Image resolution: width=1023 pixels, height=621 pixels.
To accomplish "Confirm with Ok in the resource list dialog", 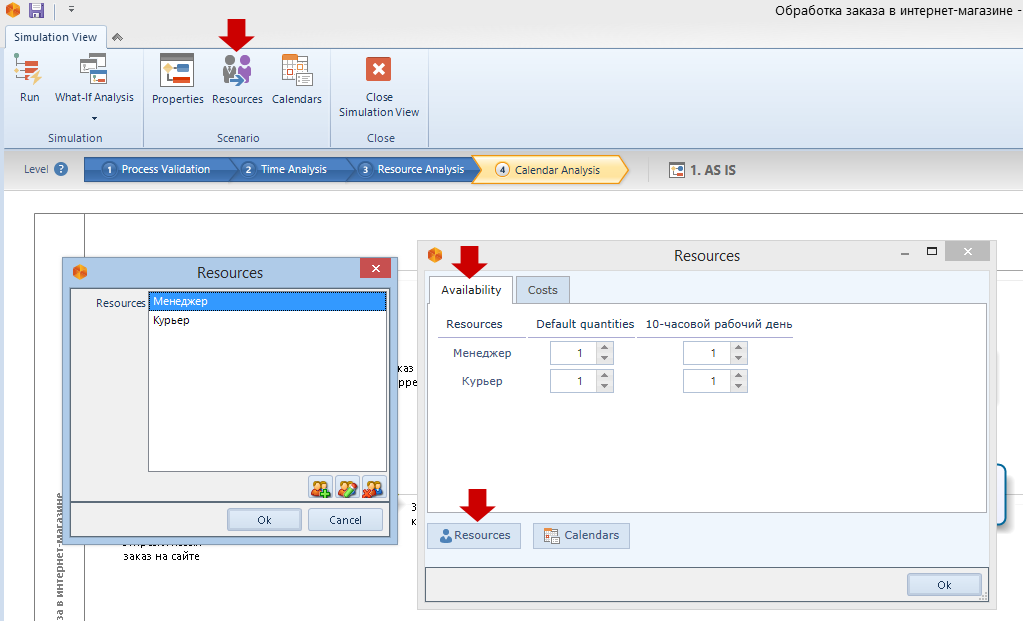I will [264, 520].
